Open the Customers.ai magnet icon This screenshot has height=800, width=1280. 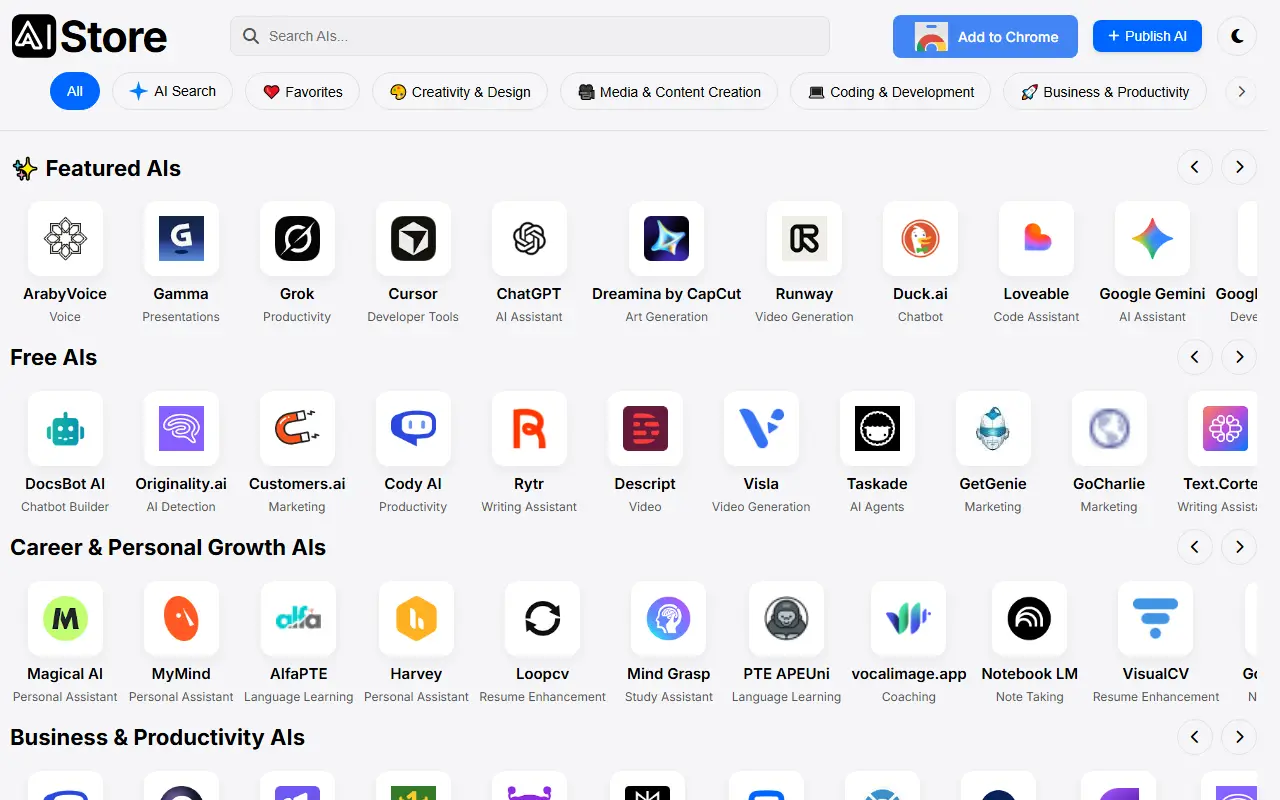coord(297,429)
